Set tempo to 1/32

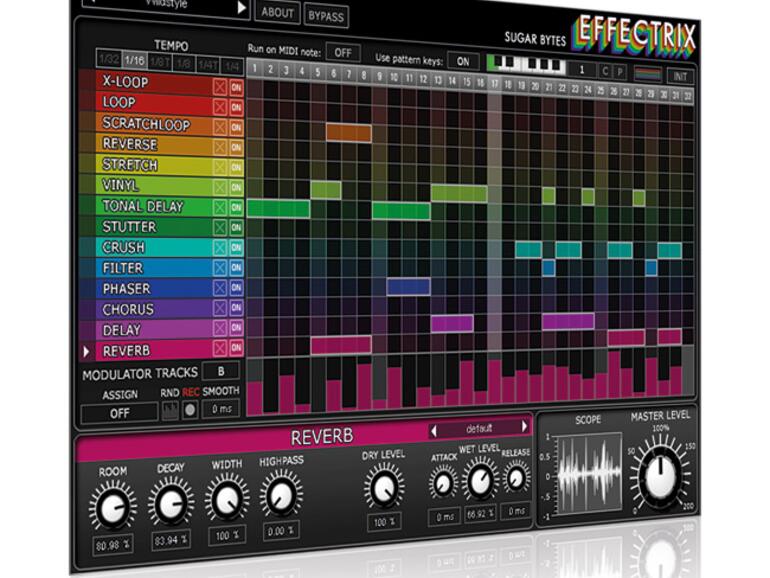pyautogui.click(x=109, y=59)
